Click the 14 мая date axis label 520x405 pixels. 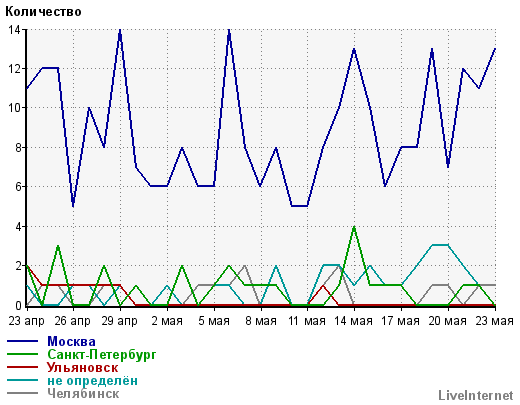(353, 321)
